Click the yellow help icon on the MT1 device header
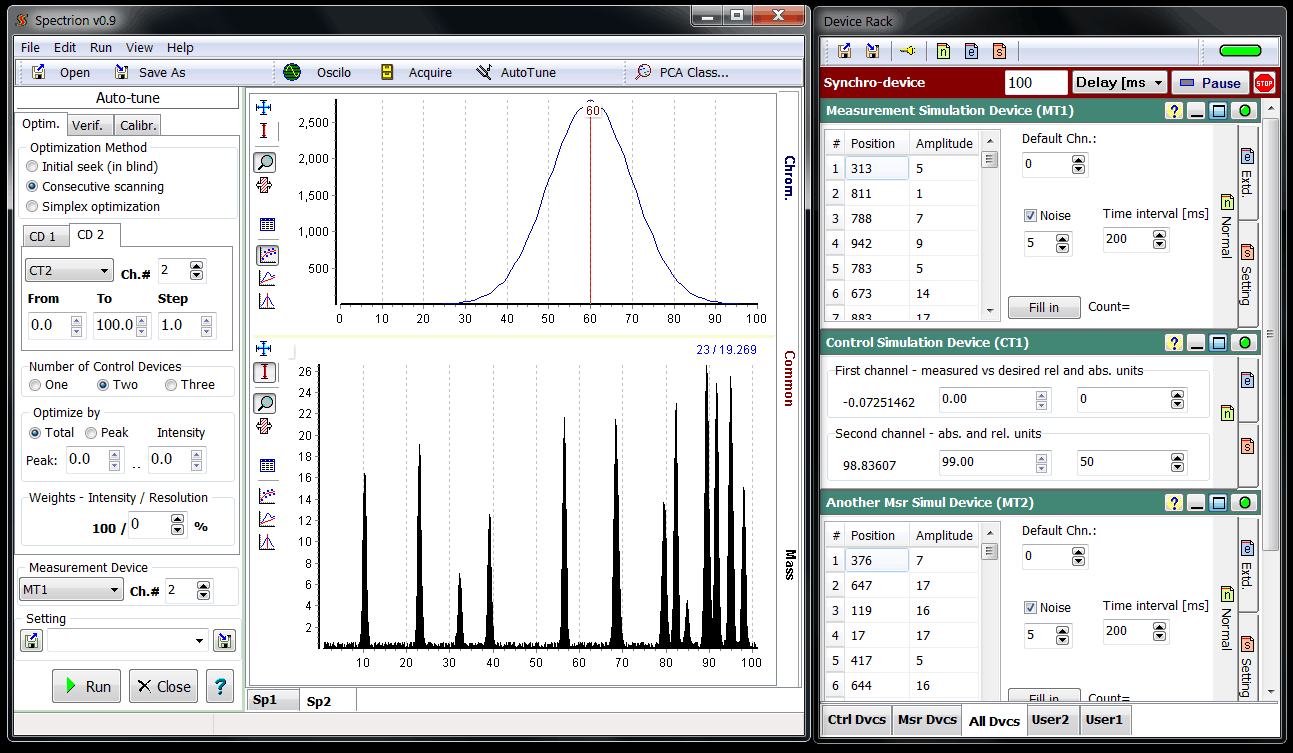This screenshot has height=753, width=1293. click(x=1174, y=111)
